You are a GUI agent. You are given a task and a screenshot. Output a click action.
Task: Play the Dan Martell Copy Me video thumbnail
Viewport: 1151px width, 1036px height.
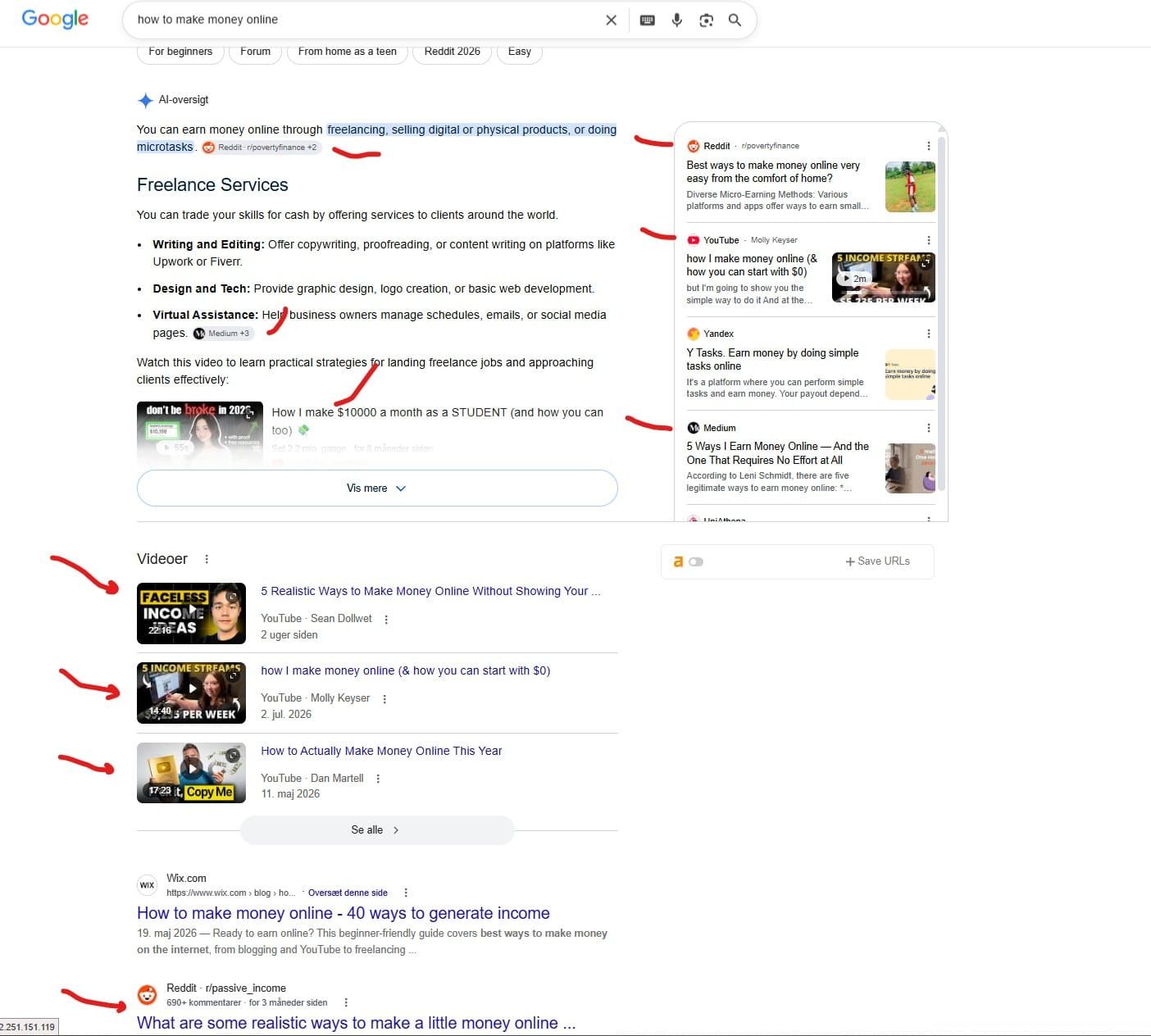pyautogui.click(x=191, y=773)
